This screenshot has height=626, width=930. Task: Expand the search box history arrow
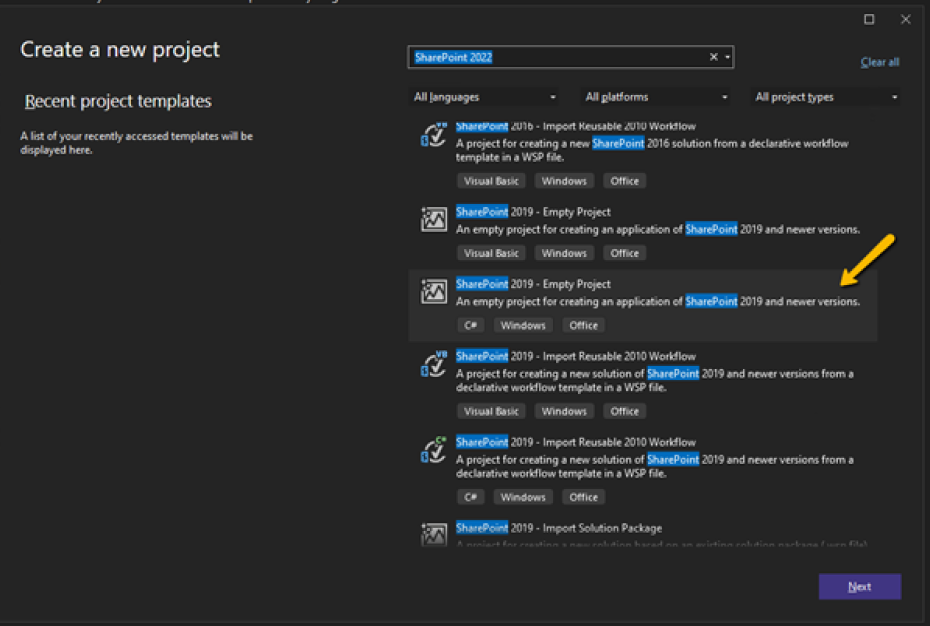click(x=727, y=57)
